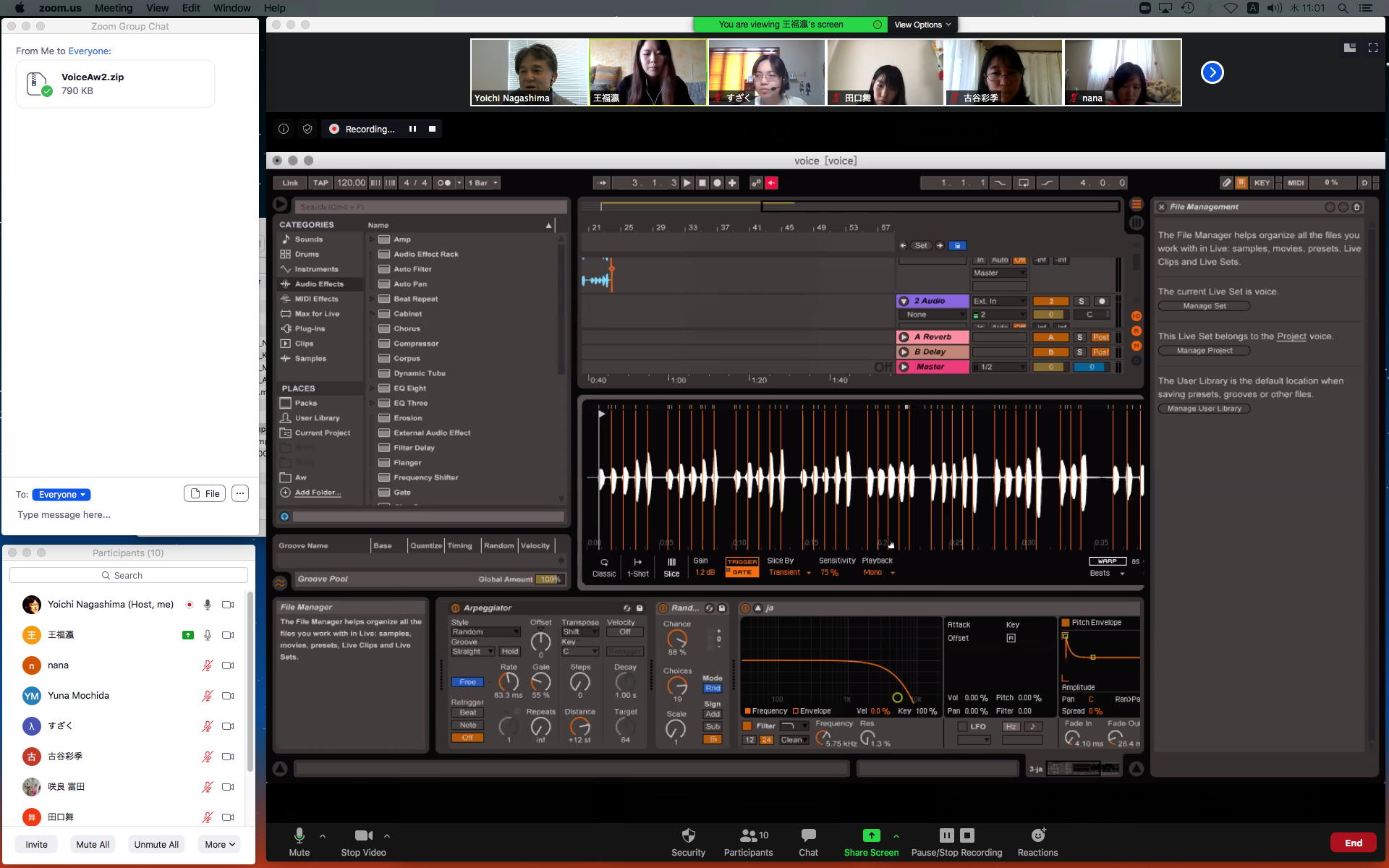The height and width of the screenshot is (868, 1389).
Task: Open the More dropdown in Participants panel
Action: (220, 844)
